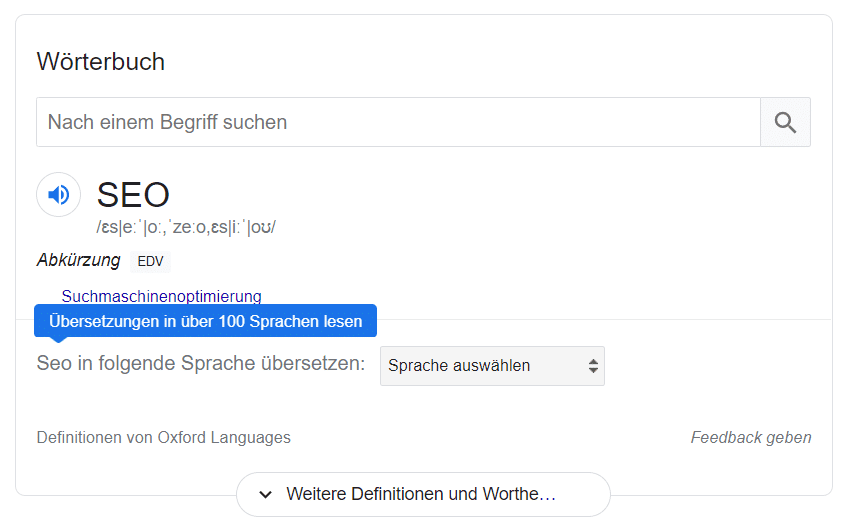Open the Suchmaschinenoptimierung link

(161, 296)
